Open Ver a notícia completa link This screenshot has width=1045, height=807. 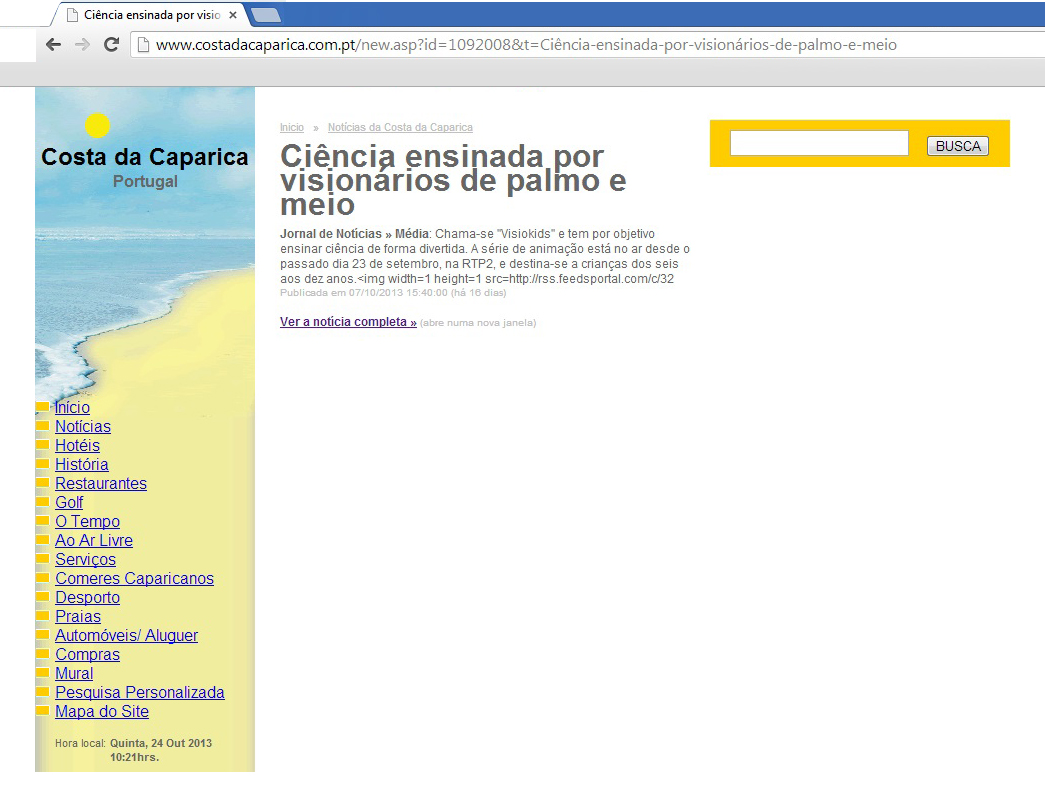348,322
